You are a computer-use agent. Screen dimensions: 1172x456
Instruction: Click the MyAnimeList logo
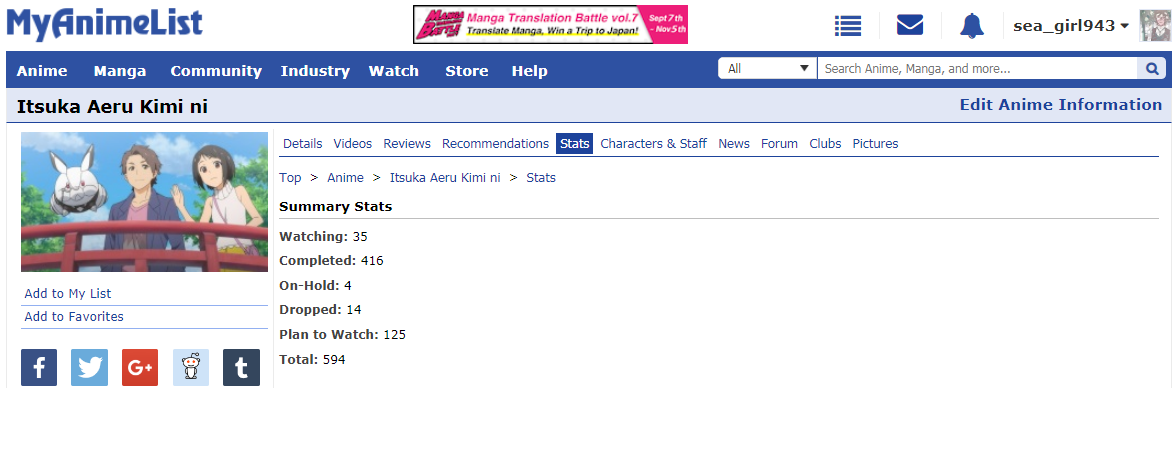105,24
